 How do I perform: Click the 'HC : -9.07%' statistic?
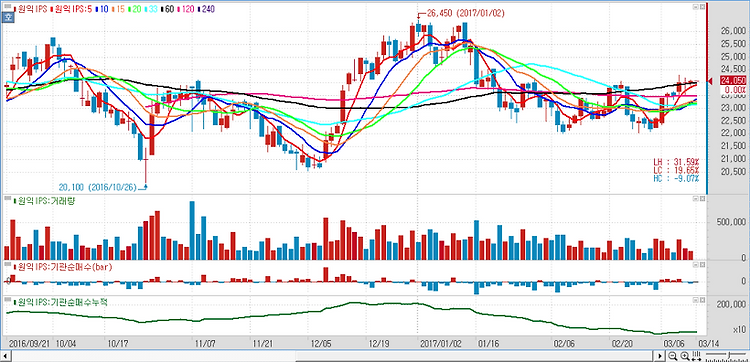click(676, 178)
